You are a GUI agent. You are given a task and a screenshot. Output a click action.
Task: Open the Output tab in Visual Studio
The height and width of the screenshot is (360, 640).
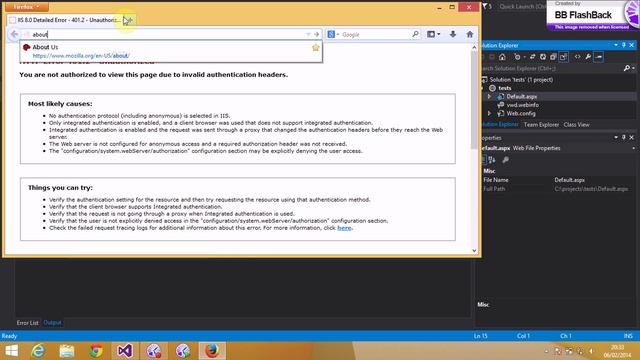[52, 323]
